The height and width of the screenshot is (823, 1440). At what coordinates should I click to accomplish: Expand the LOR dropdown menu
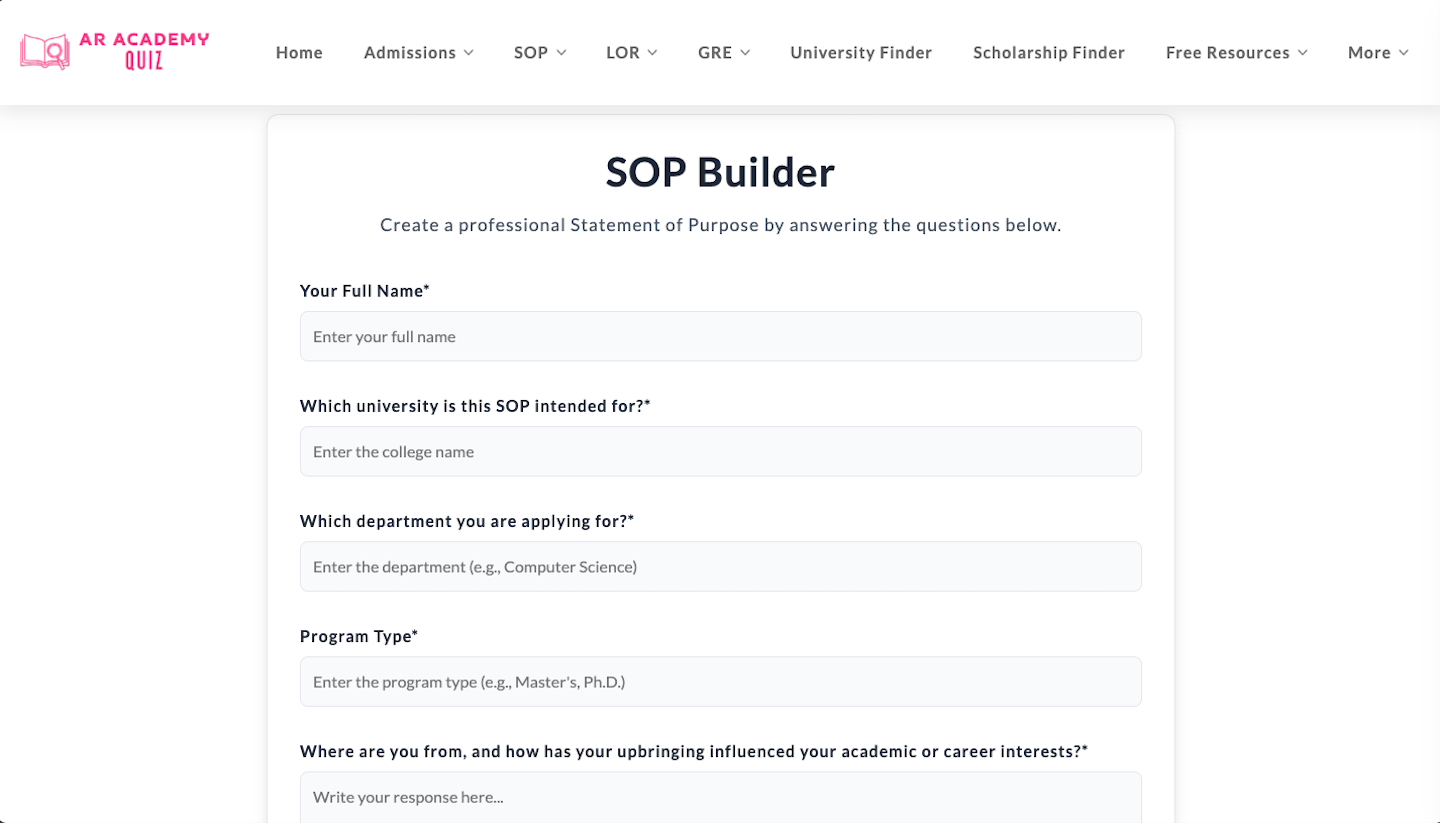click(623, 53)
